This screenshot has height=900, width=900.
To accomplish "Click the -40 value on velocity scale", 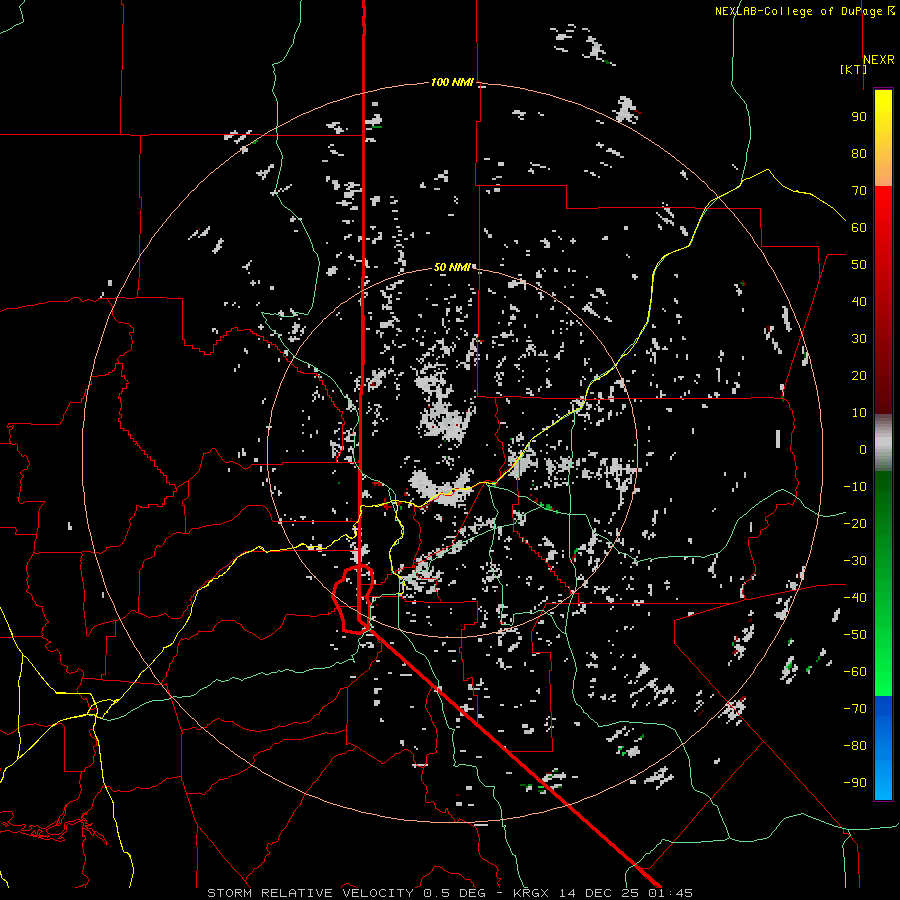I will (855, 598).
